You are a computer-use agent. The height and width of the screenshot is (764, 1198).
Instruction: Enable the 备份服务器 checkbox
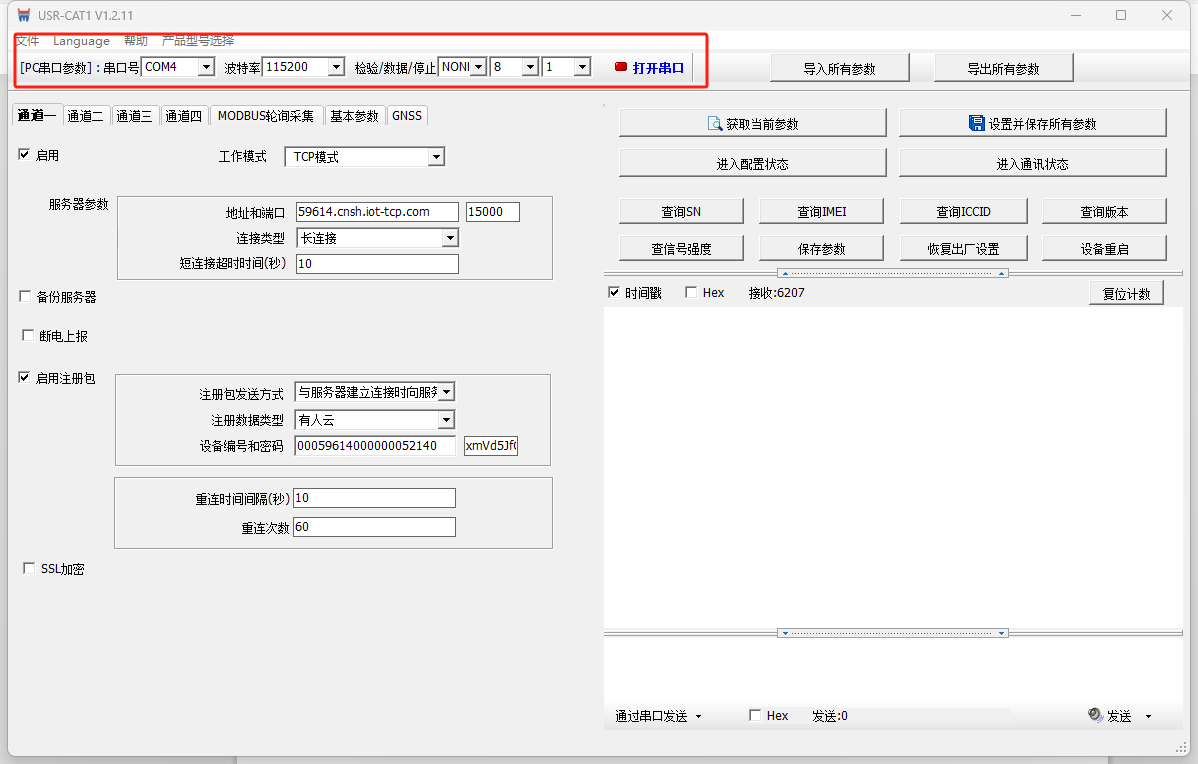[x=25, y=296]
